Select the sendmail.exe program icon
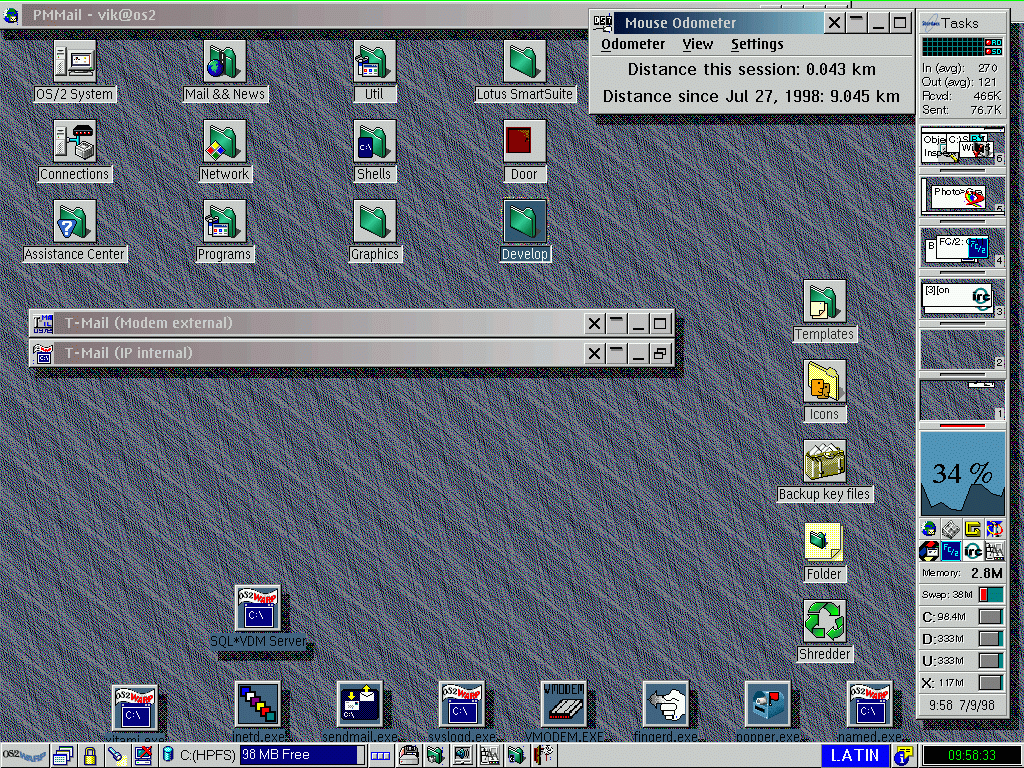This screenshot has width=1024, height=768. 360,704
